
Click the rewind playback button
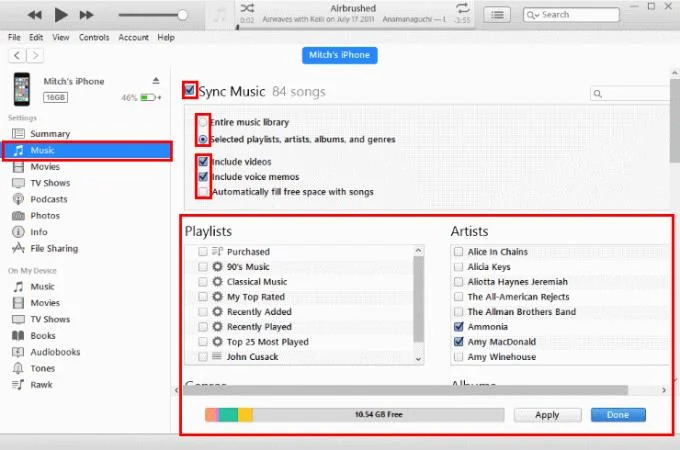pyautogui.click(x=35, y=15)
